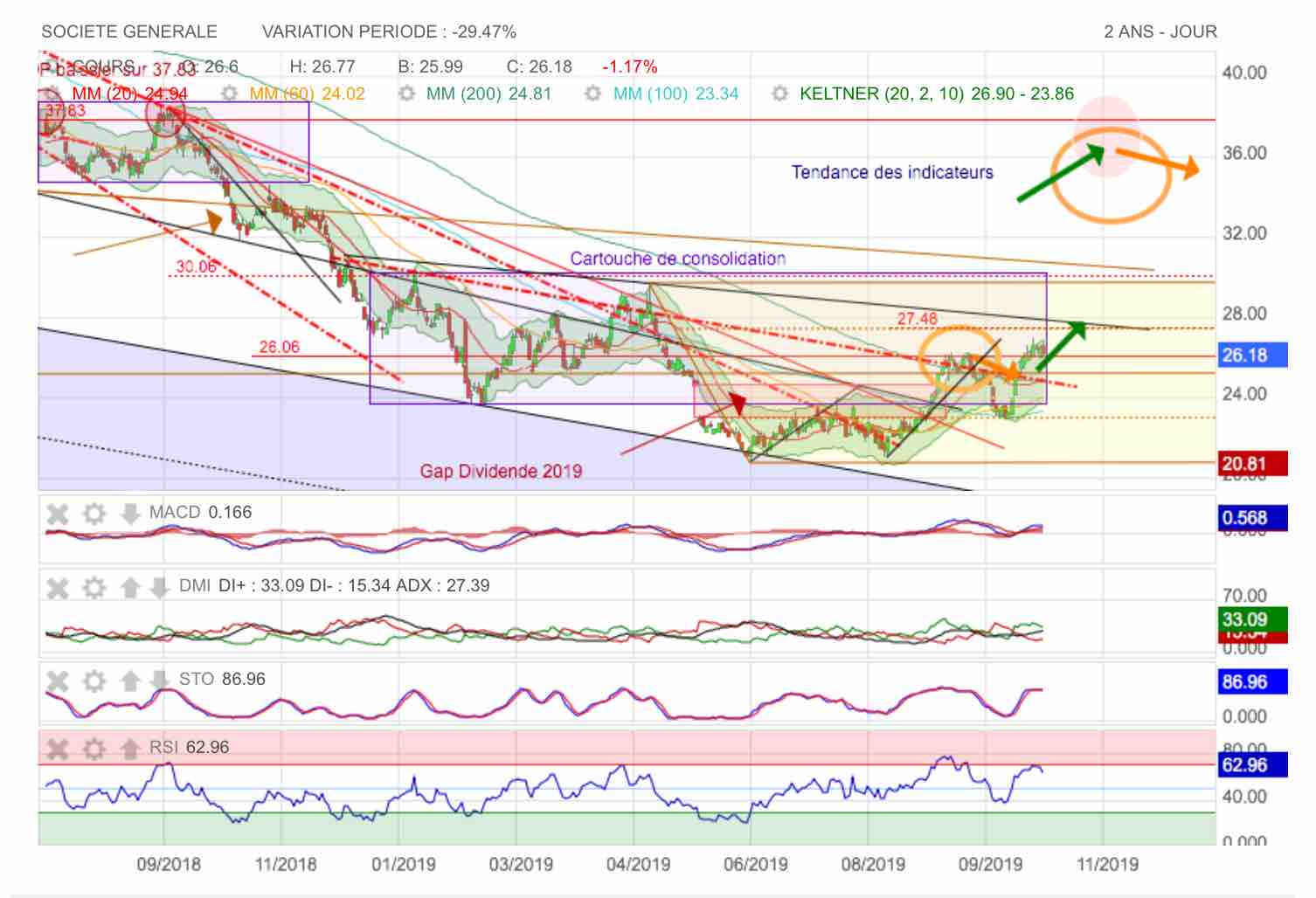The height and width of the screenshot is (898, 1316).
Task: Click the 32.00 price axis value
Action: pyautogui.click(x=1244, y=234)
